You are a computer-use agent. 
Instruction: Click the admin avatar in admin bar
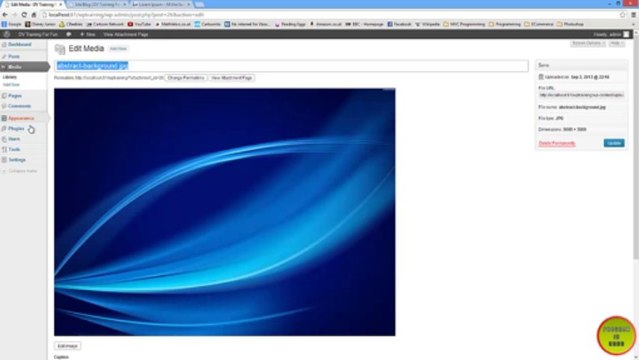click(626, 35)
